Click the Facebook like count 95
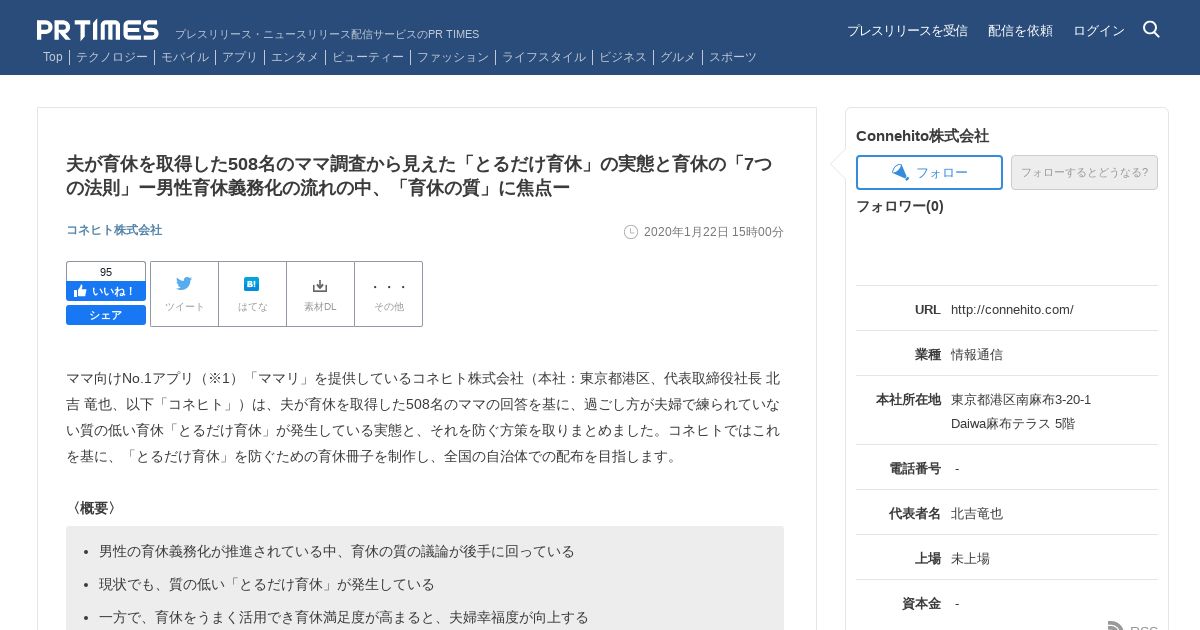 tap(106, 272)
